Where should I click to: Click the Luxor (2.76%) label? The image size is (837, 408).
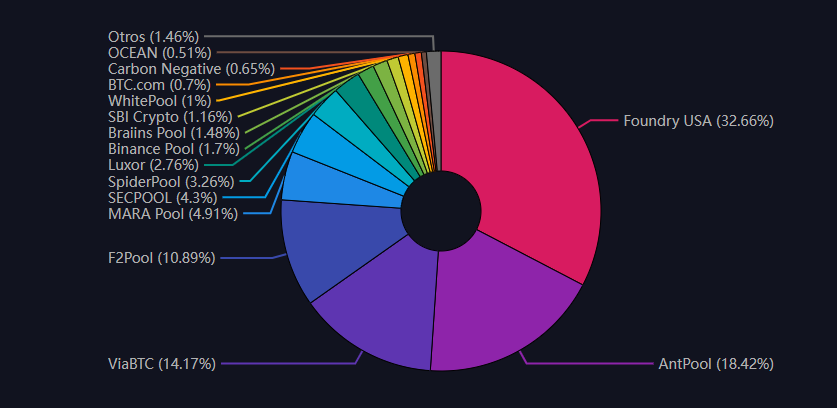point(153,165)
